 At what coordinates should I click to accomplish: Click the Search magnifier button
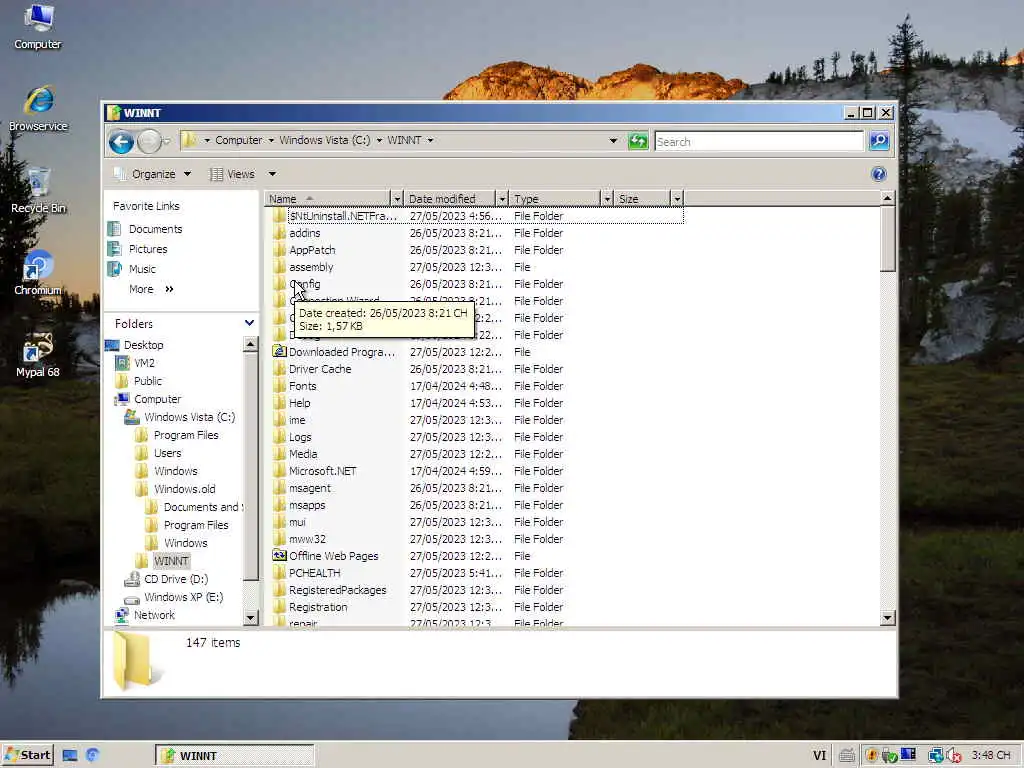pos(879,140)
